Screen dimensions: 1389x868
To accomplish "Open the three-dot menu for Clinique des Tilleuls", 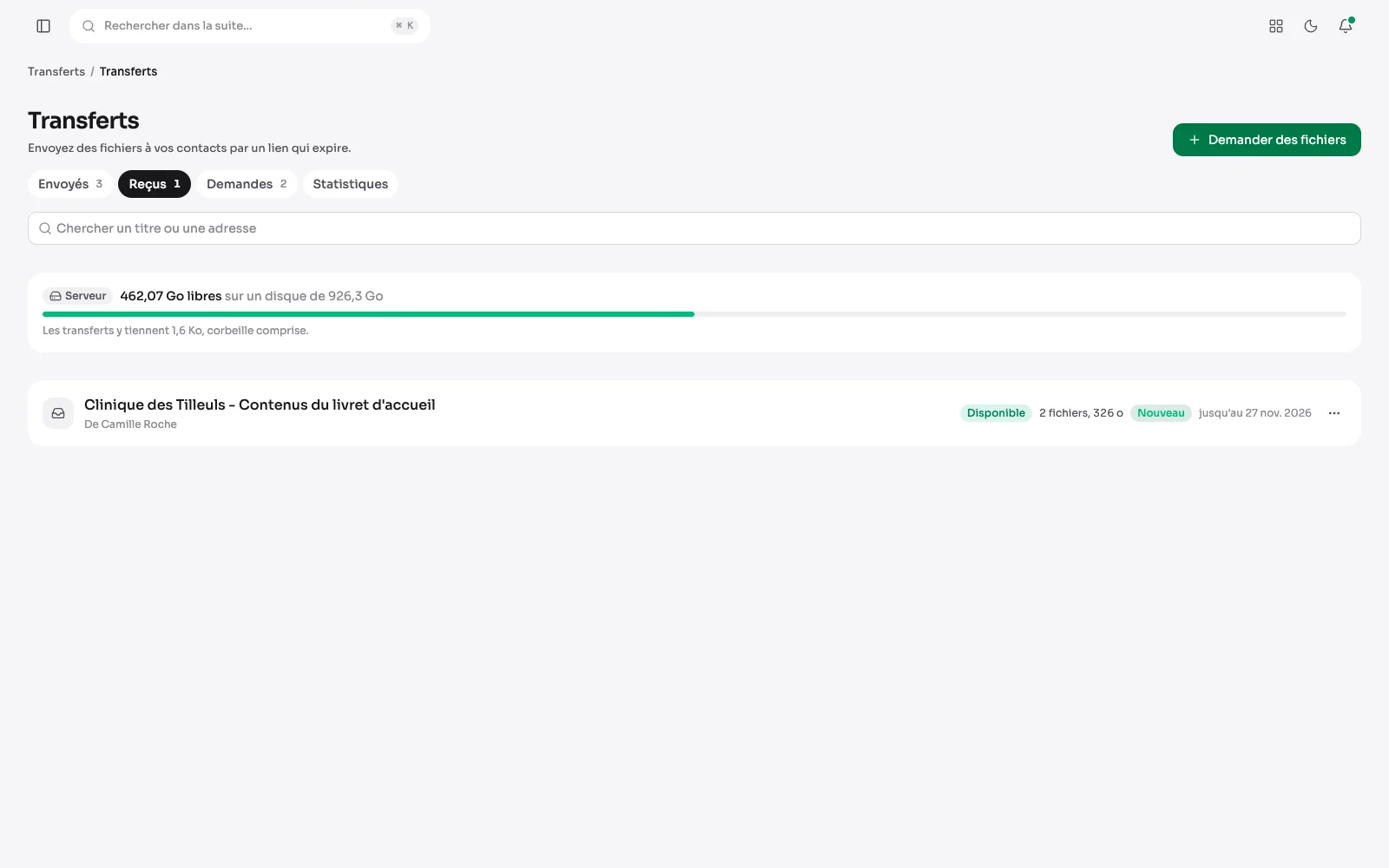I will 1334,413.
